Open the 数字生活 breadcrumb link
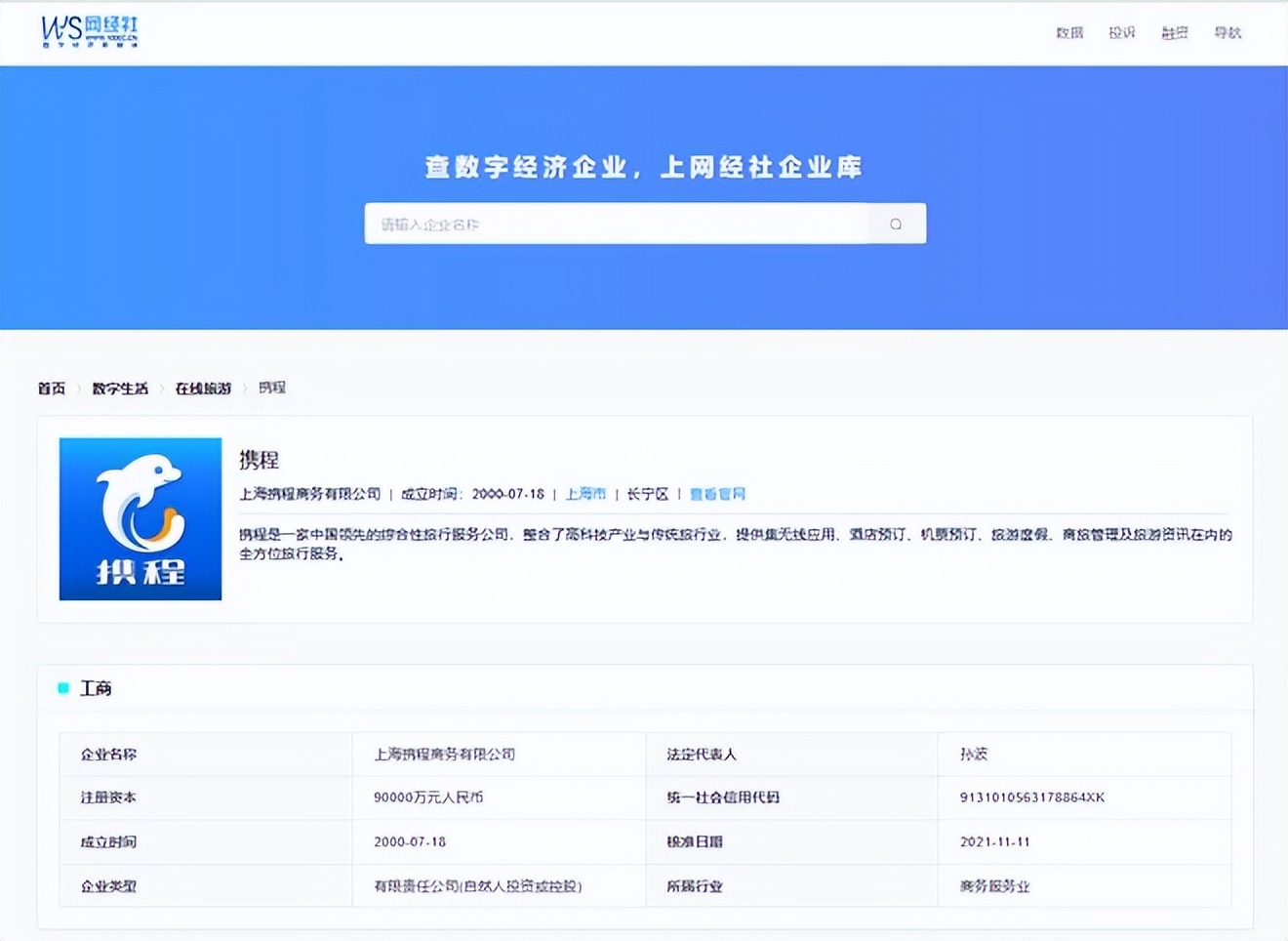 tap(120, 389)
